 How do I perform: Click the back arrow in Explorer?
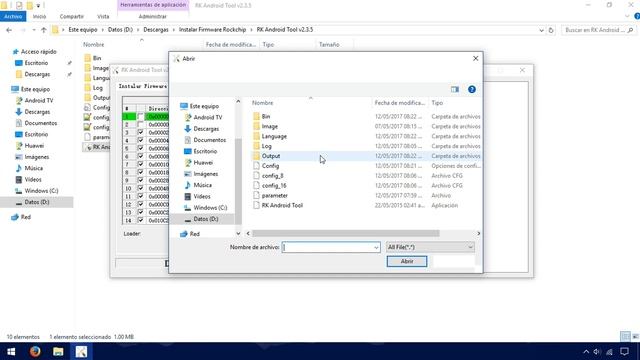point(9,30)
